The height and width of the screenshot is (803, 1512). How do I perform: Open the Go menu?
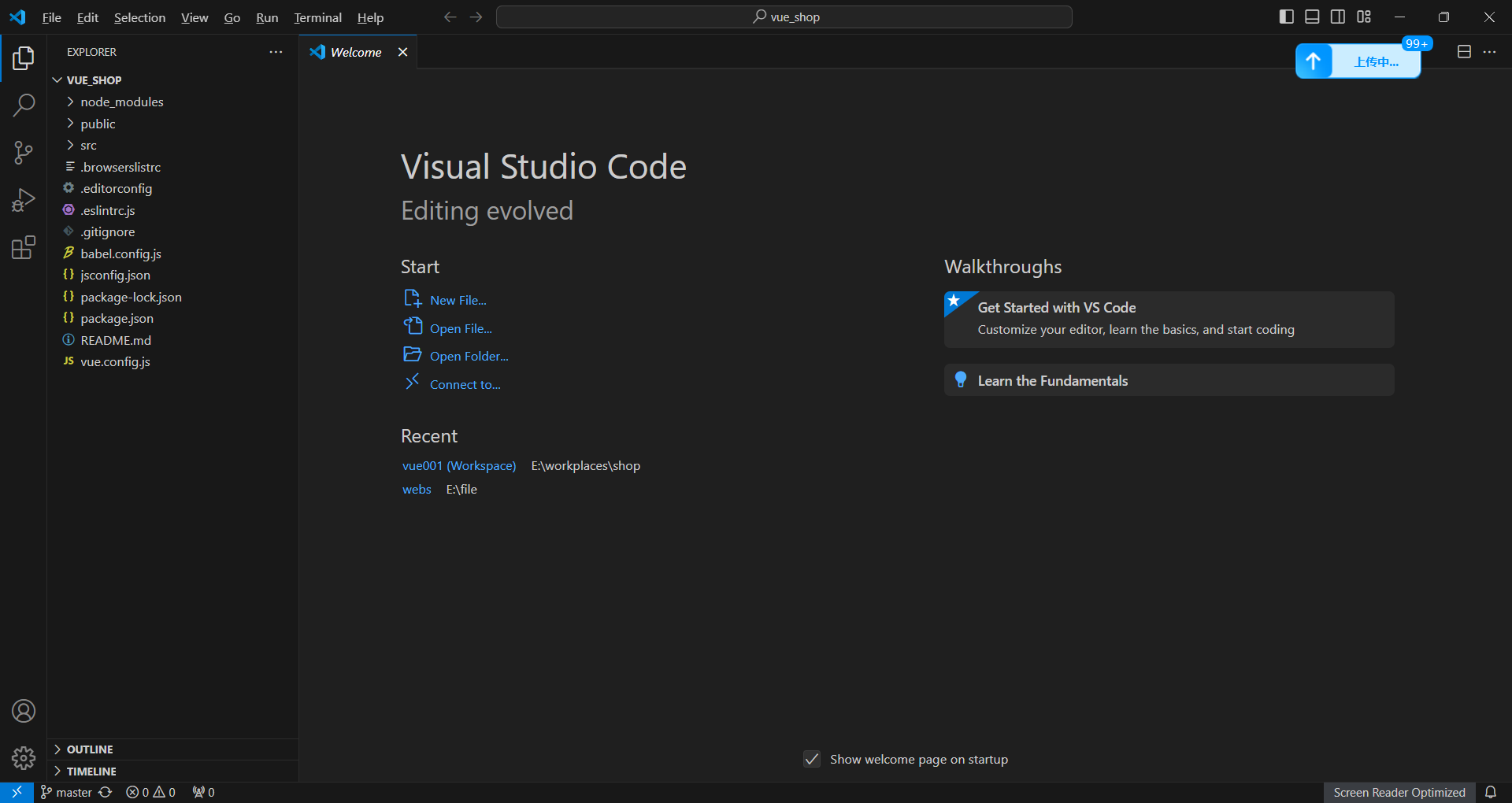[x=232, y=17]
